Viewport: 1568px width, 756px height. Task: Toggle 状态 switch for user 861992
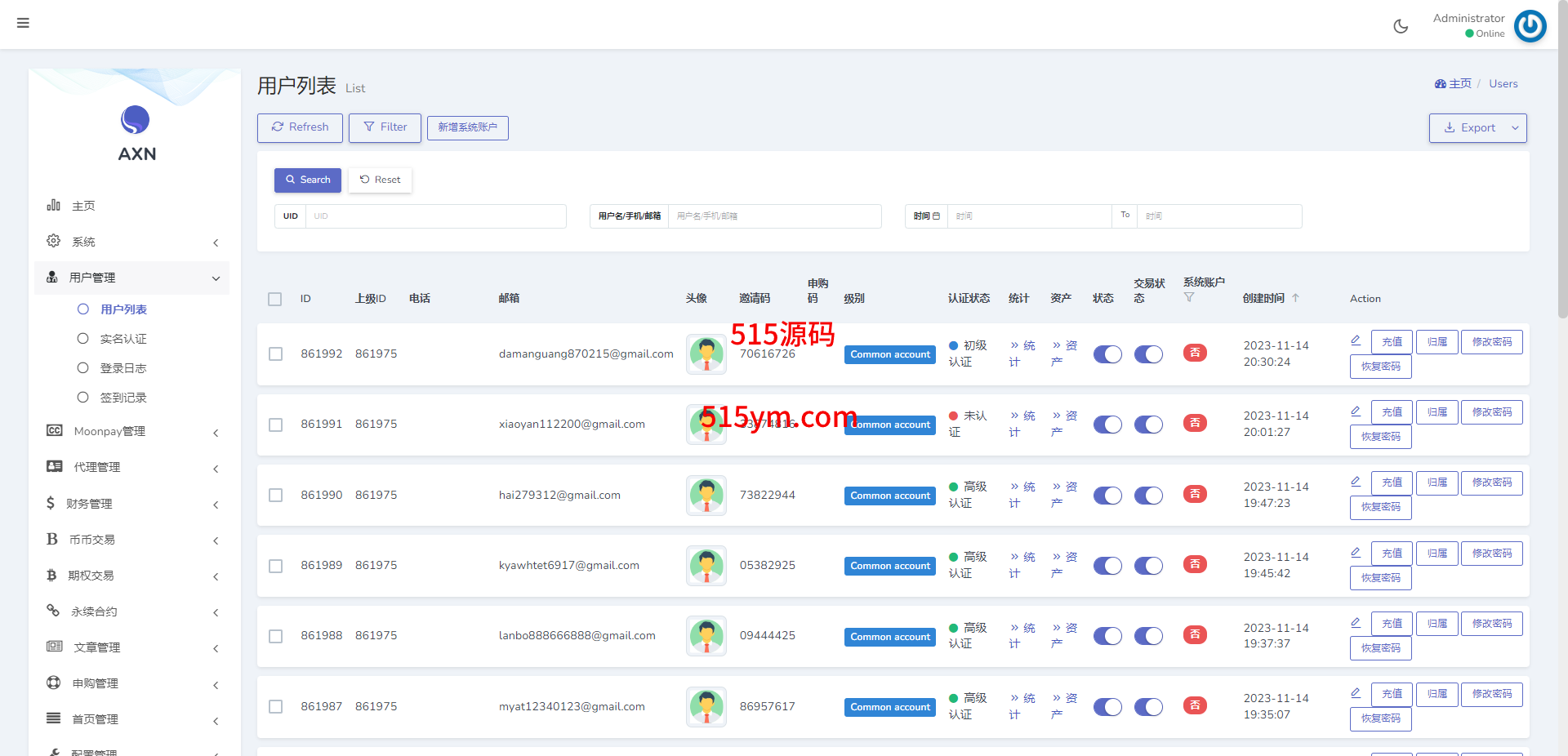click(1107, 354)
